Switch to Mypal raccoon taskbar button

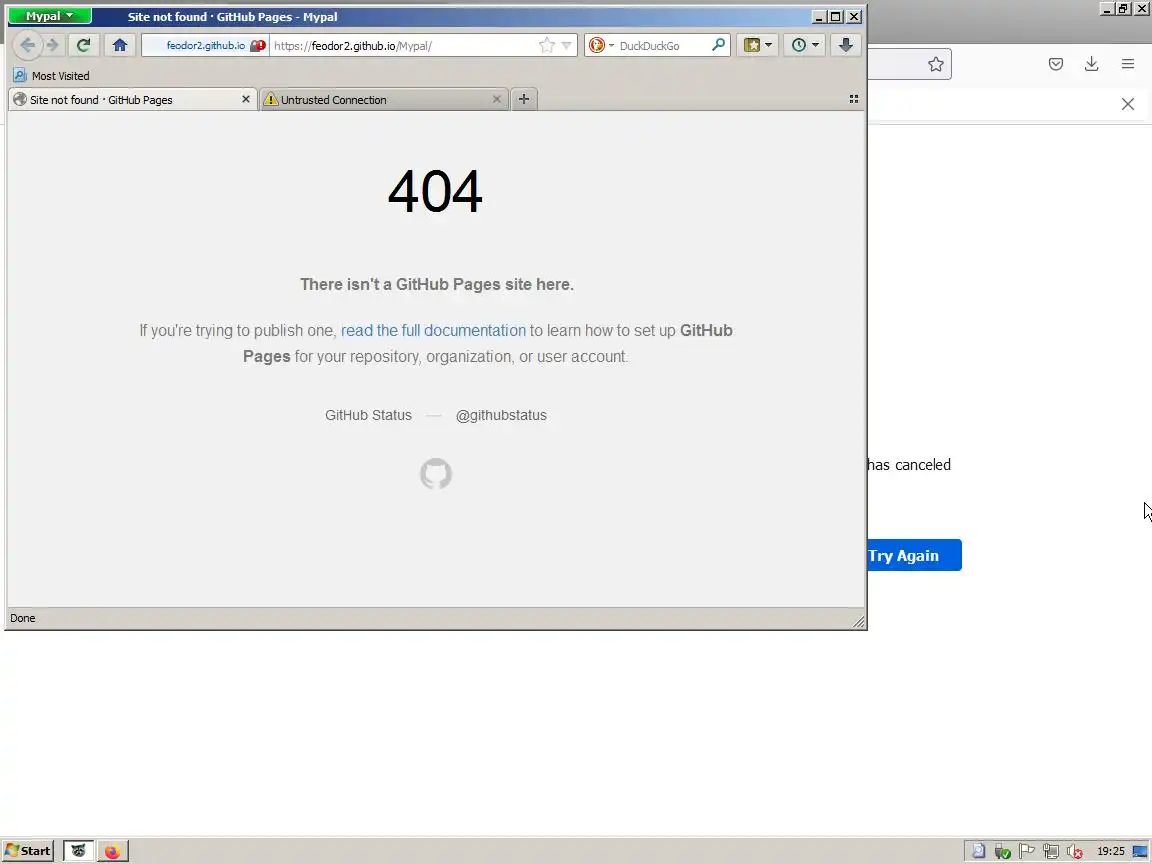click(x=78, y=851)
